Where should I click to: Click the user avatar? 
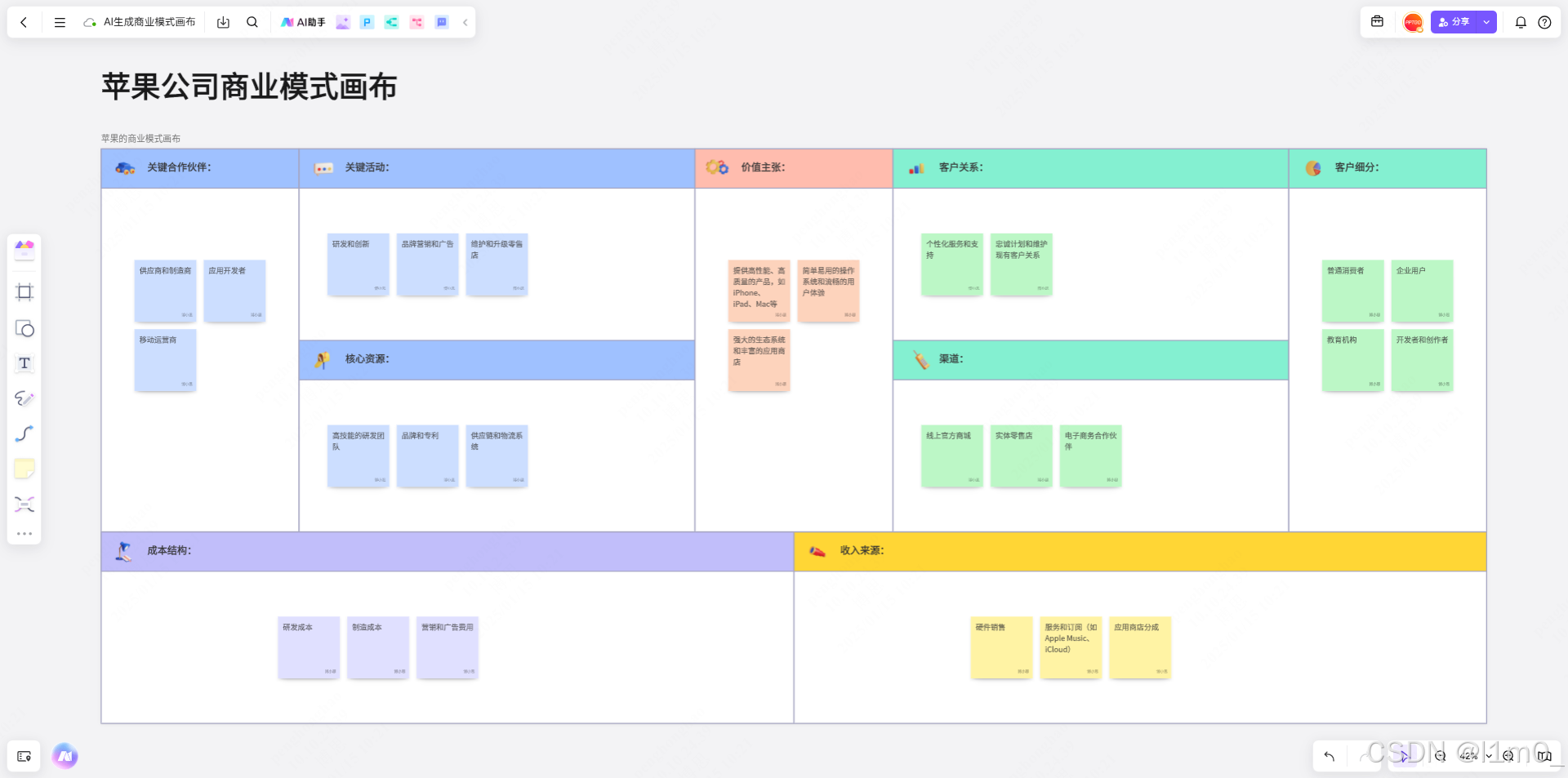pyautogui.click(x=1413, y=22)
